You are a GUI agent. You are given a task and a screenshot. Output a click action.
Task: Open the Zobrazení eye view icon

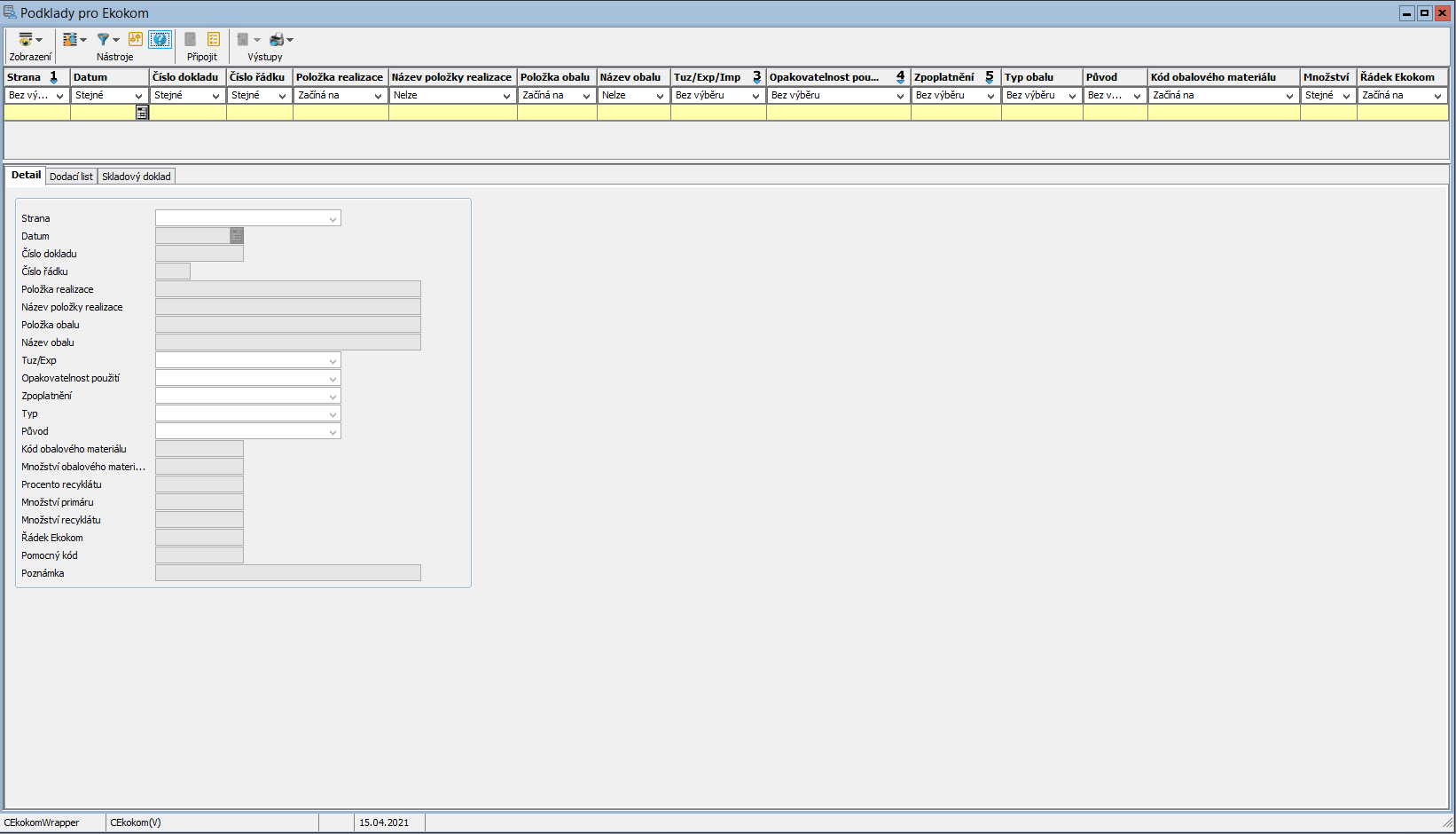(x=26, y=40)
